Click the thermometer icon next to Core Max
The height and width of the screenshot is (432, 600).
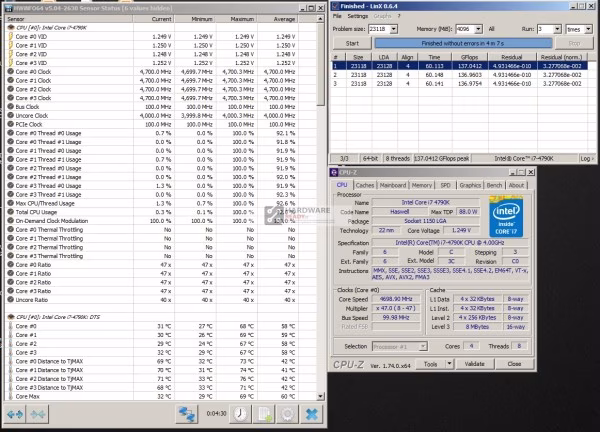pos(11,396)
